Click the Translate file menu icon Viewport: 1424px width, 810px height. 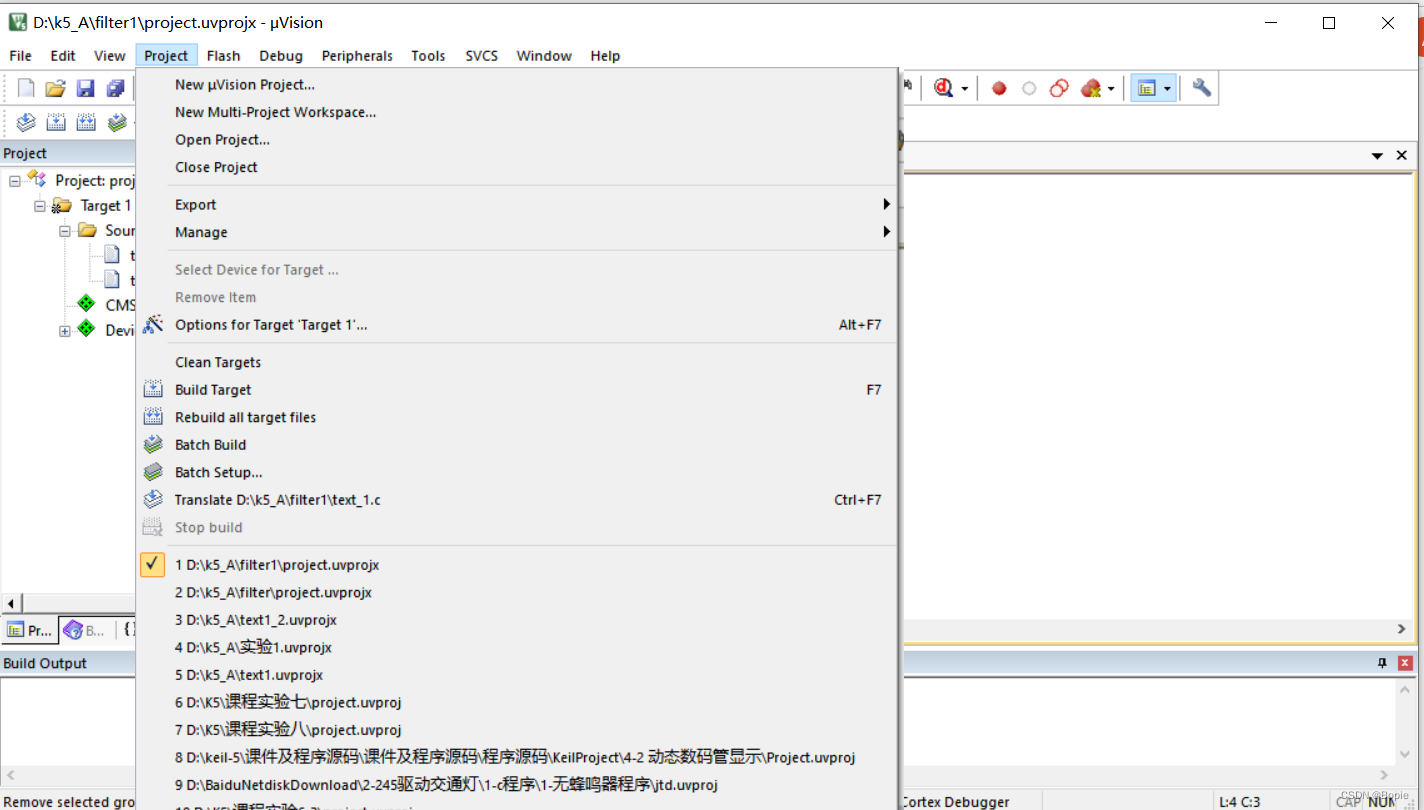pos(153,499)
